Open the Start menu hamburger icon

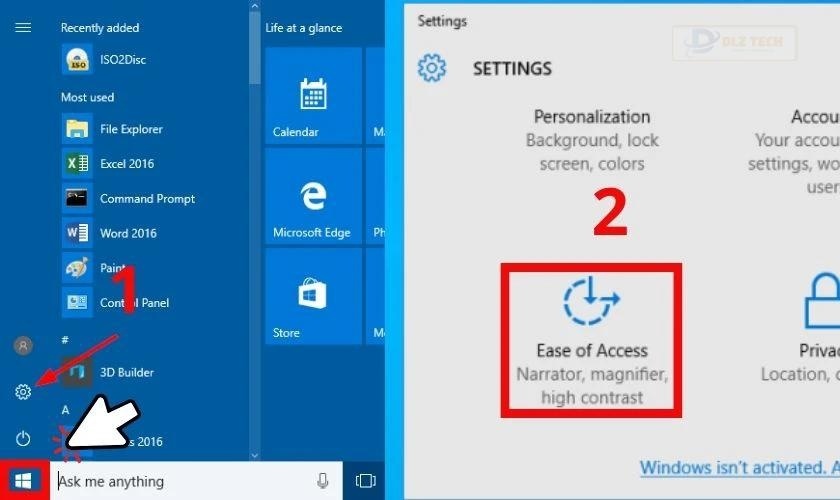(x=23, y=27)
